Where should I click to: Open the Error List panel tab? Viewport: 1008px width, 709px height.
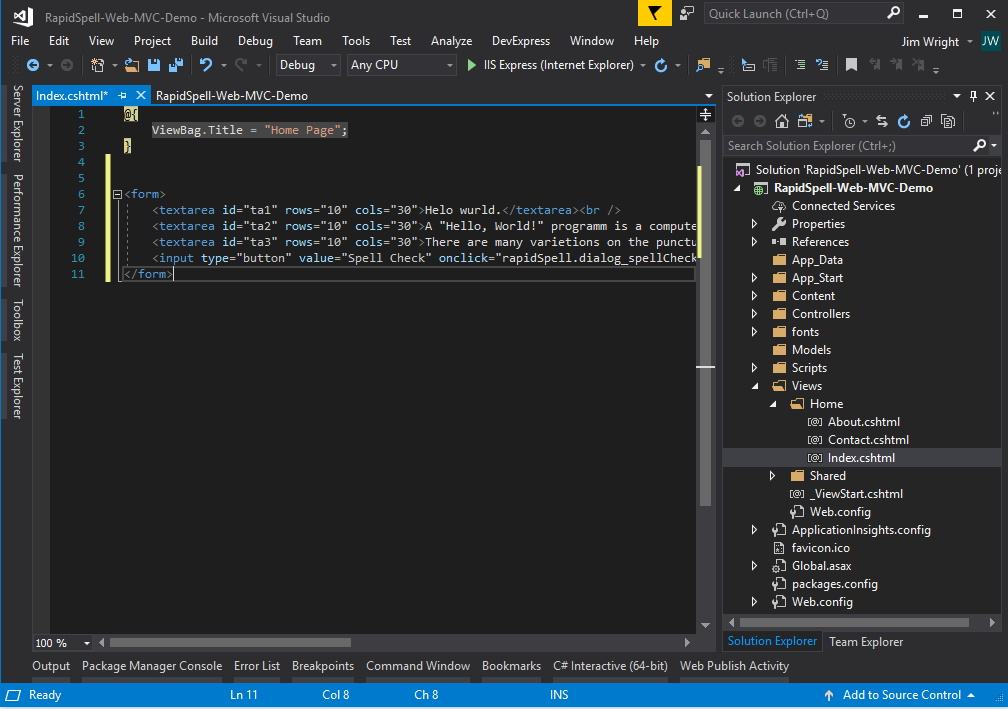(x=257, y=666)
